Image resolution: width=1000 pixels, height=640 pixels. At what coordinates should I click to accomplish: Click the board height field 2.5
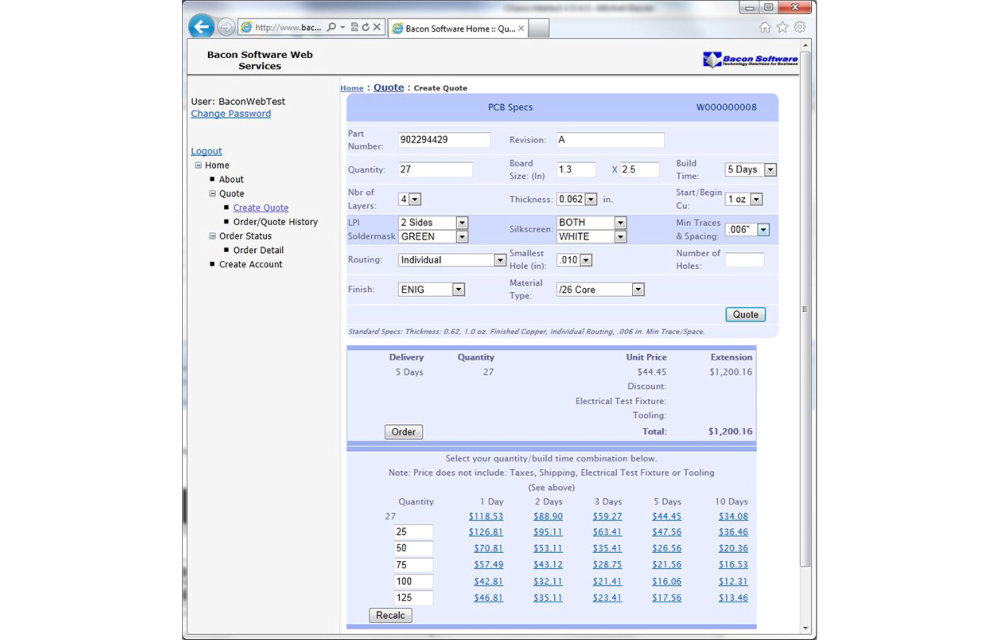[640, 170]
